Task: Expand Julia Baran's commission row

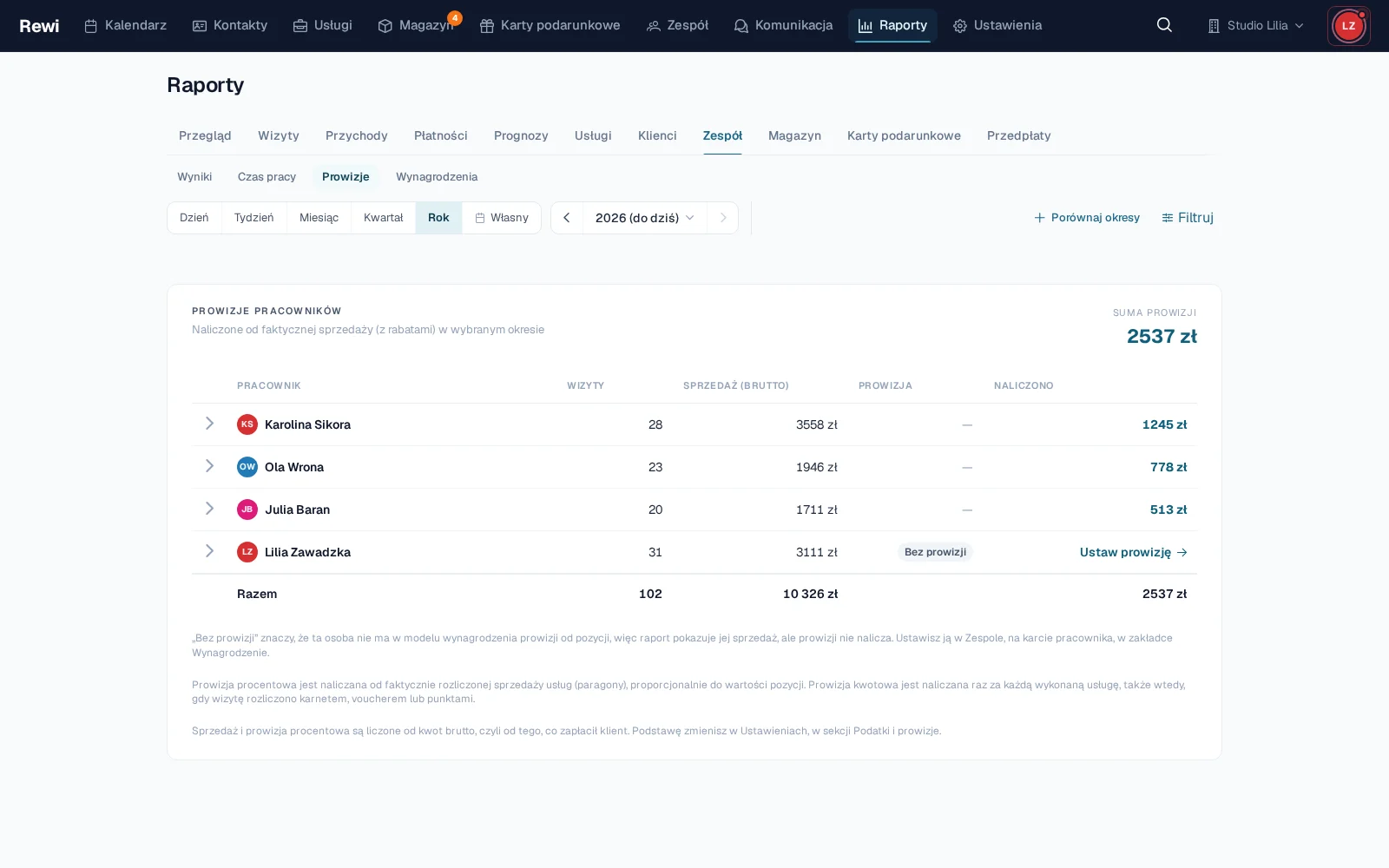Action: click(209, 509)
